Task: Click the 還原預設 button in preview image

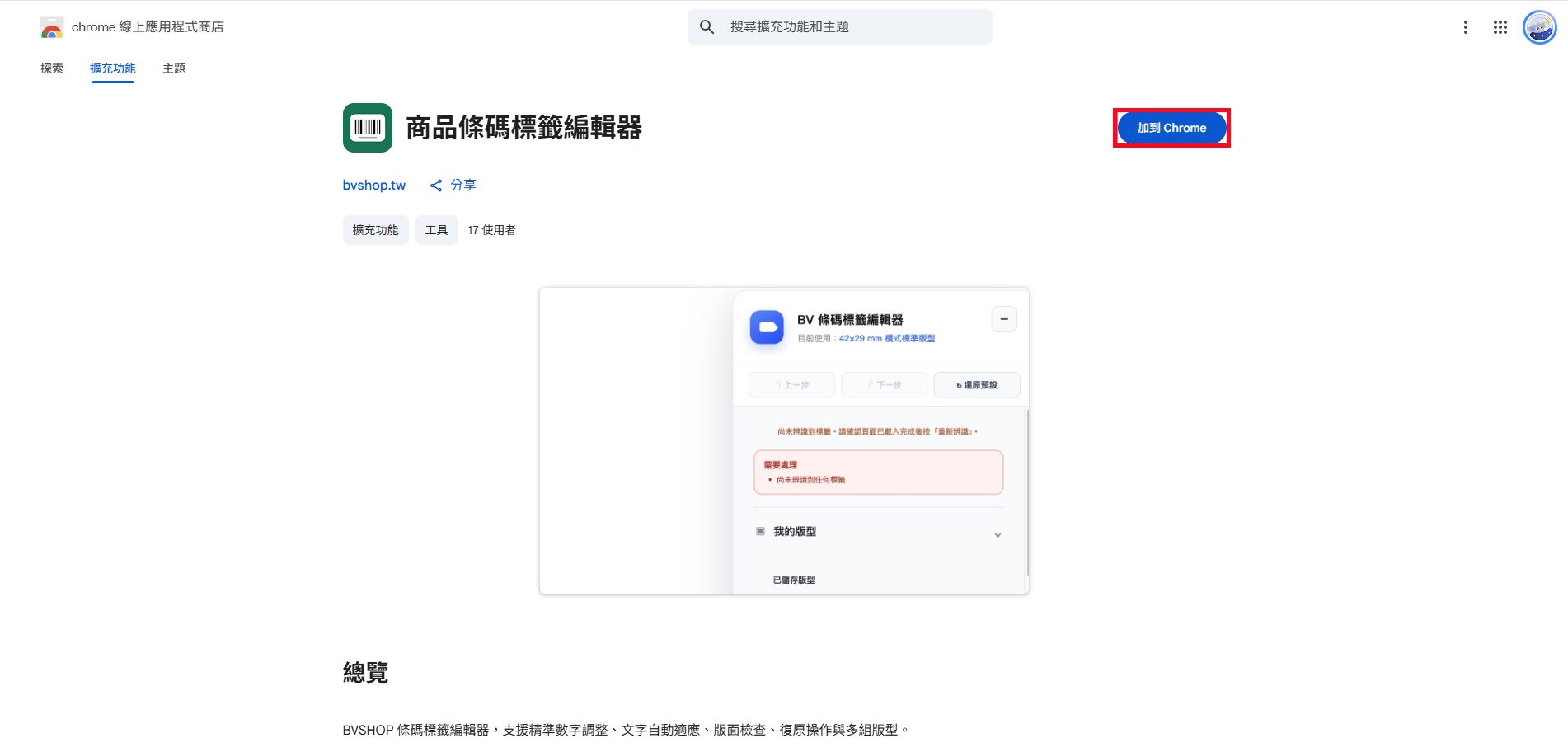Action: (x=977, y=385)
